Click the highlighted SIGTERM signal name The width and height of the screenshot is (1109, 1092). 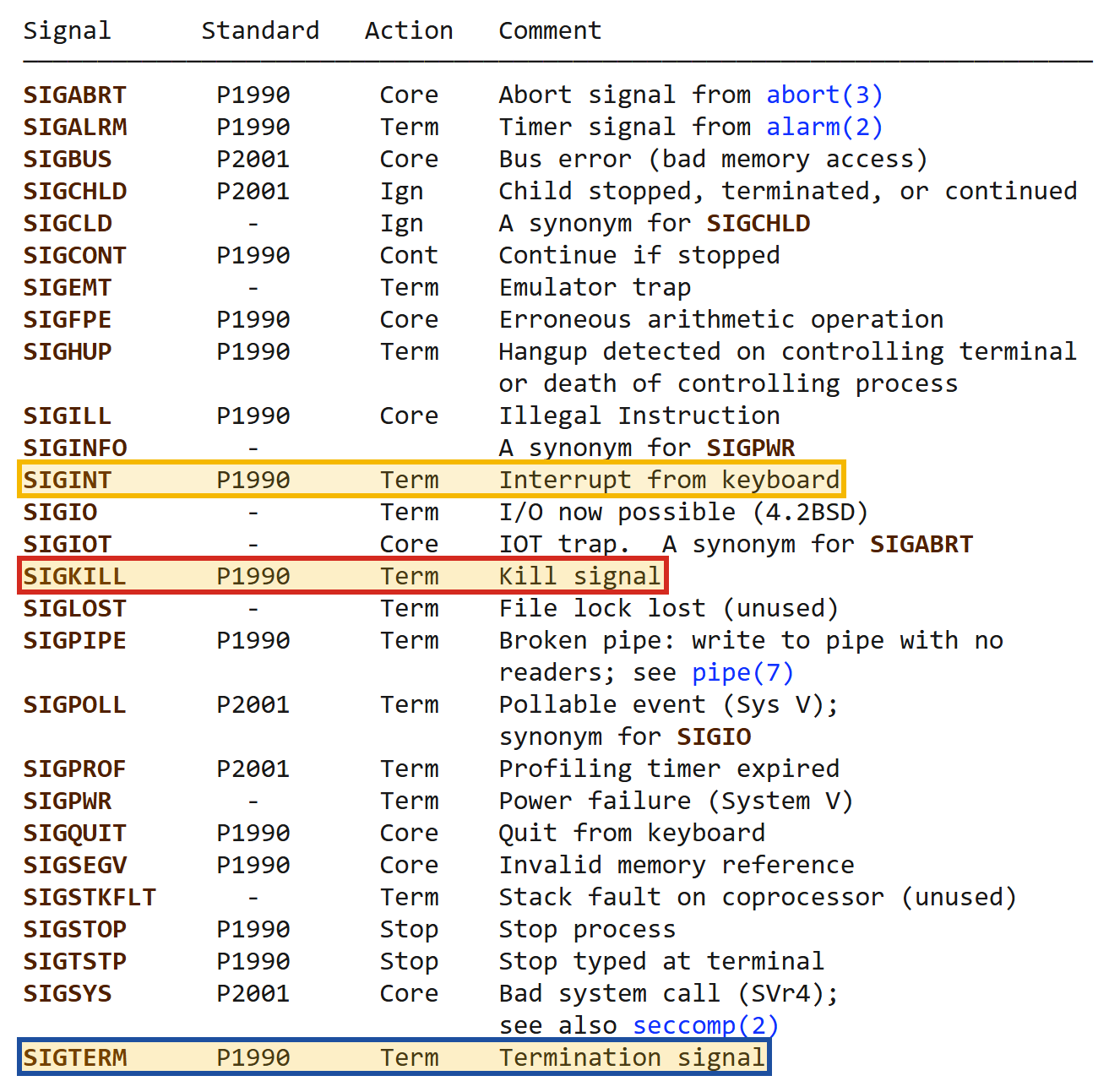coord(75,1057)
